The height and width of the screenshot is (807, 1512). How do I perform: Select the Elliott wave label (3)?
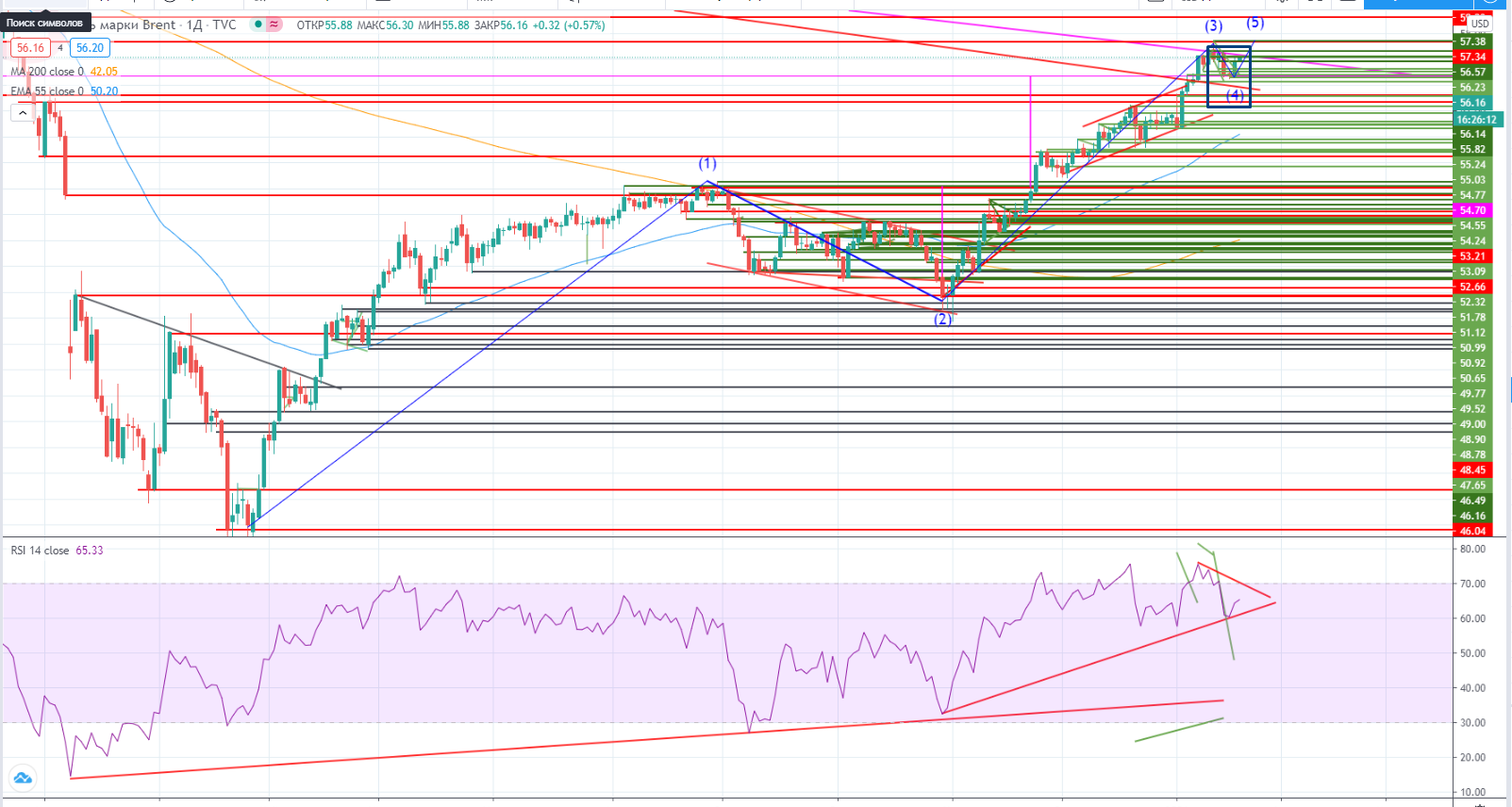point(1213,26)
